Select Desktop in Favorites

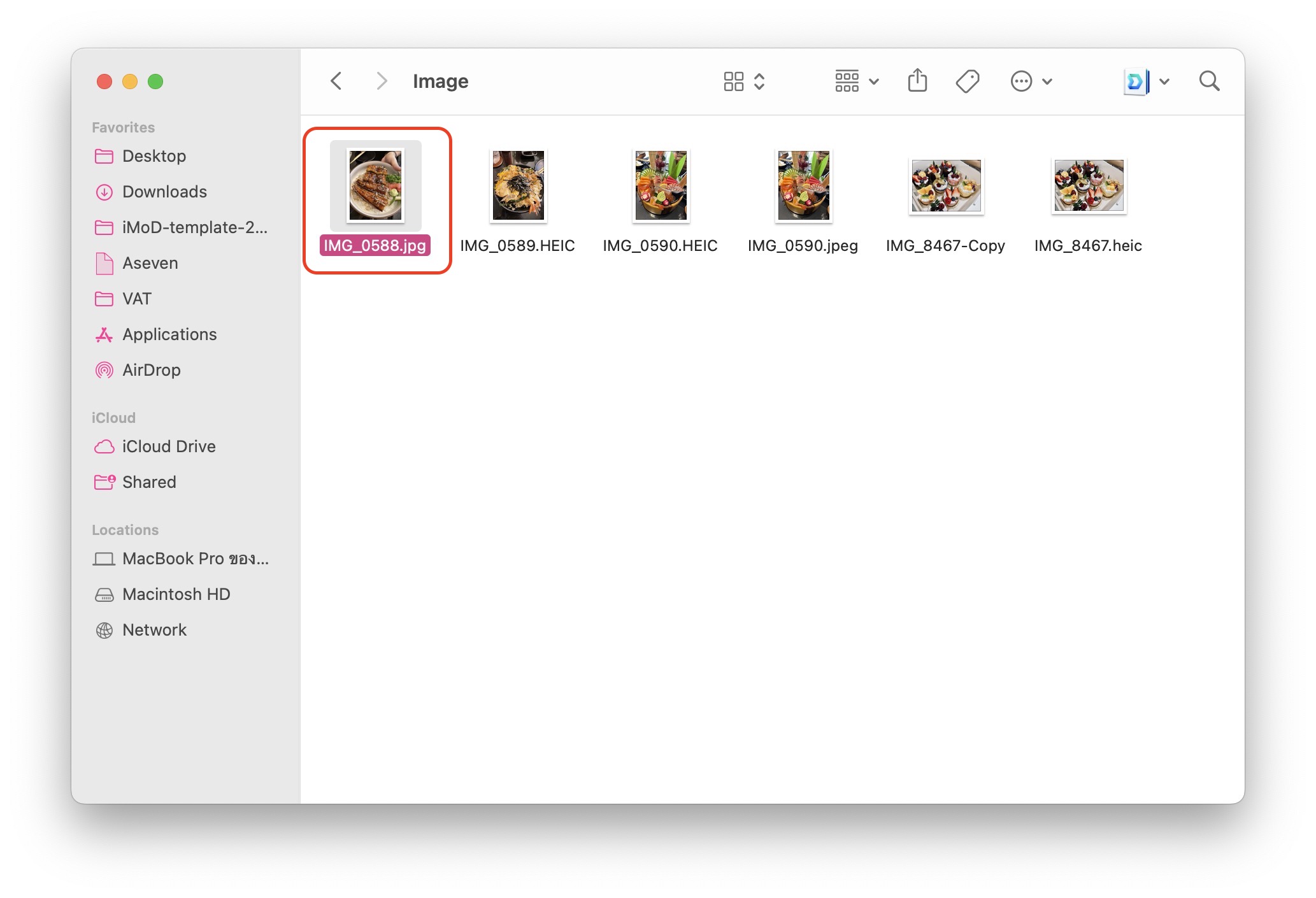[154, 156]
